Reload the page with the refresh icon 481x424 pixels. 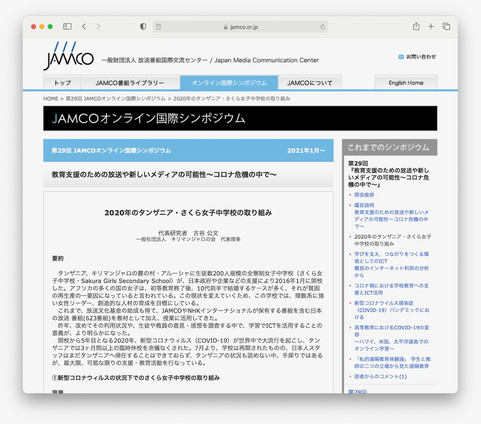click(x=322, y=27)
